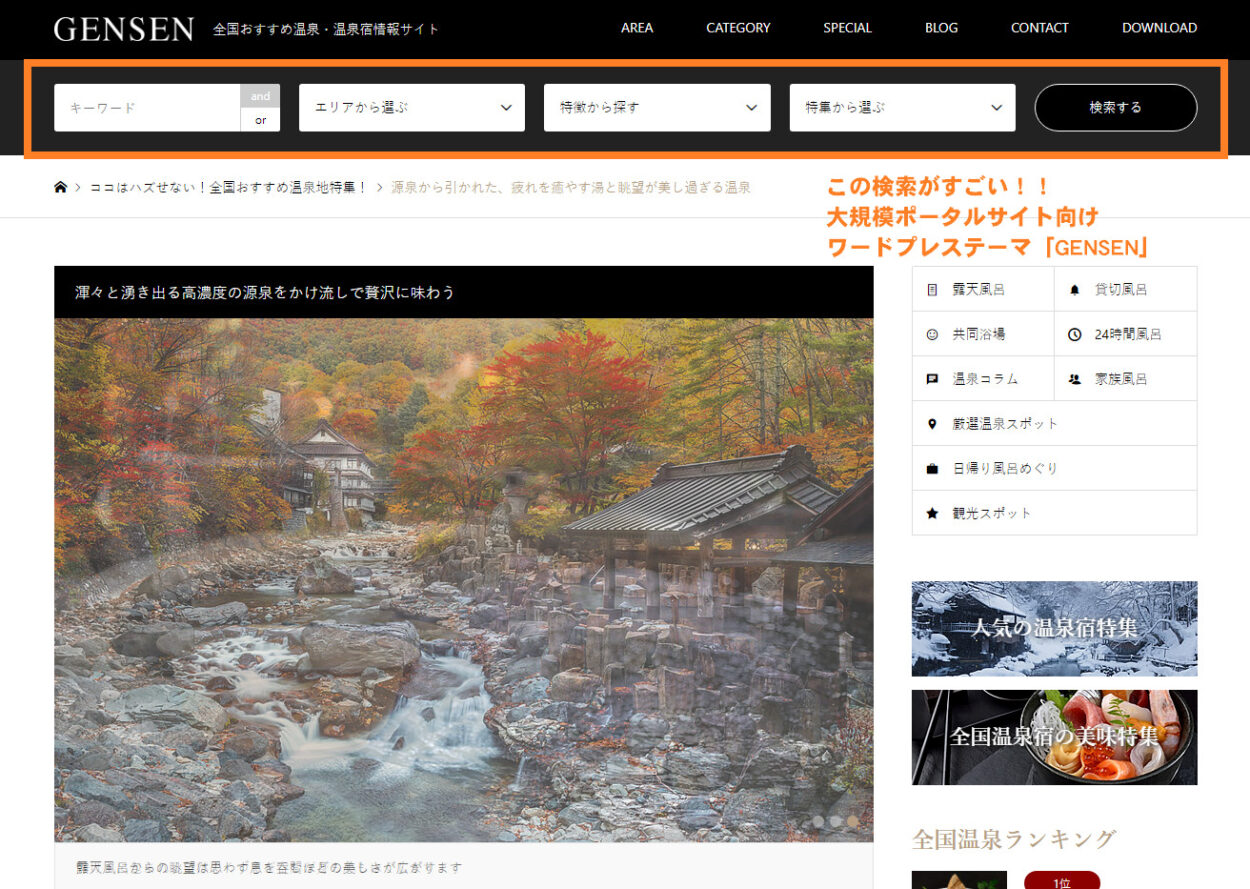Viewport: 1250px width, 889px height.
Task: Click the smiley icon next to 共同浴場
Action: click(x=932, y=333)
